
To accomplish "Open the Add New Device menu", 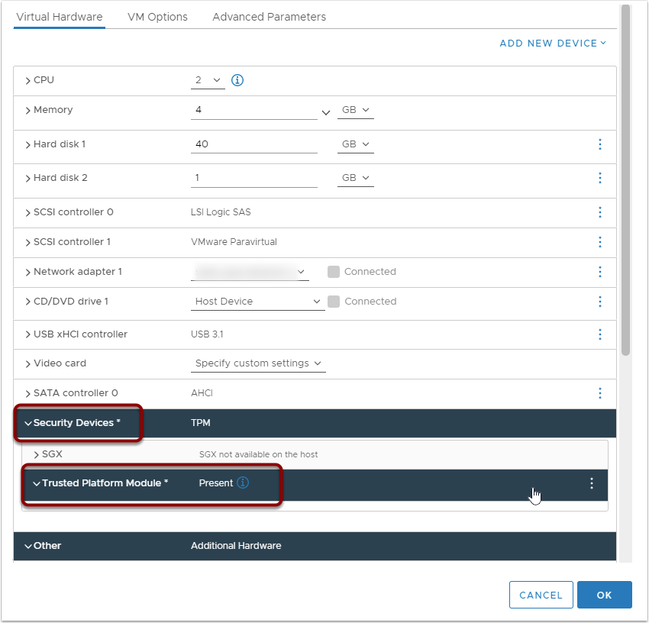I will click(x=553, y=43).
